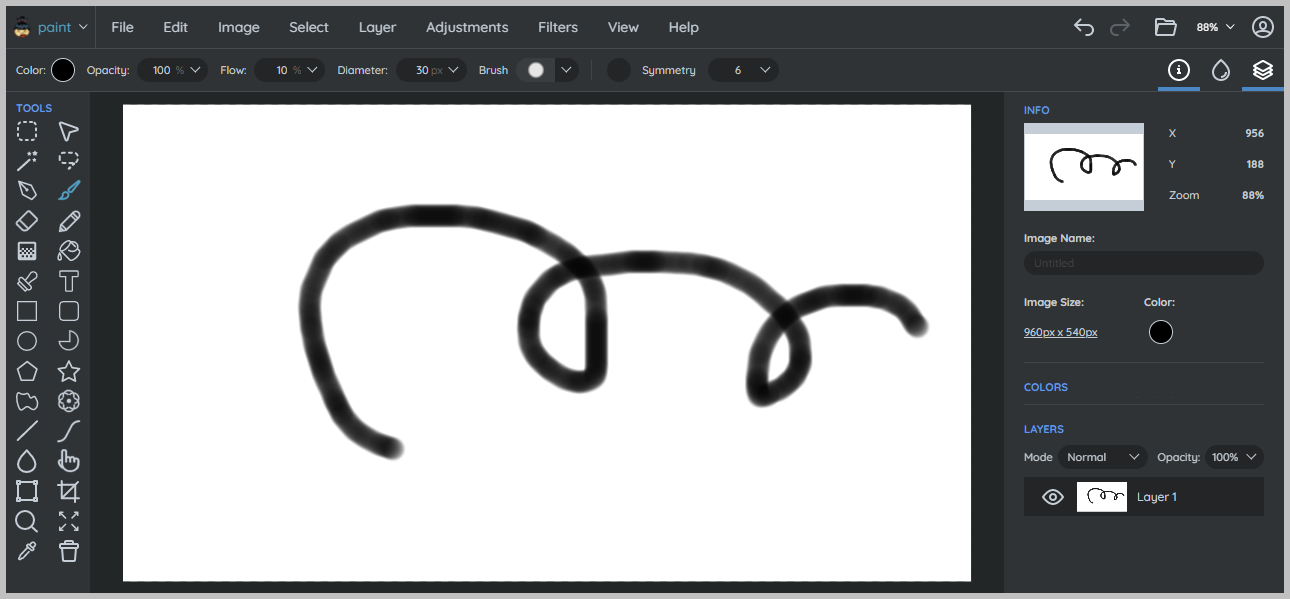Select the Pen nib tool
Image resolution: width=1290 pixels, height=599 pixels.
27,191
